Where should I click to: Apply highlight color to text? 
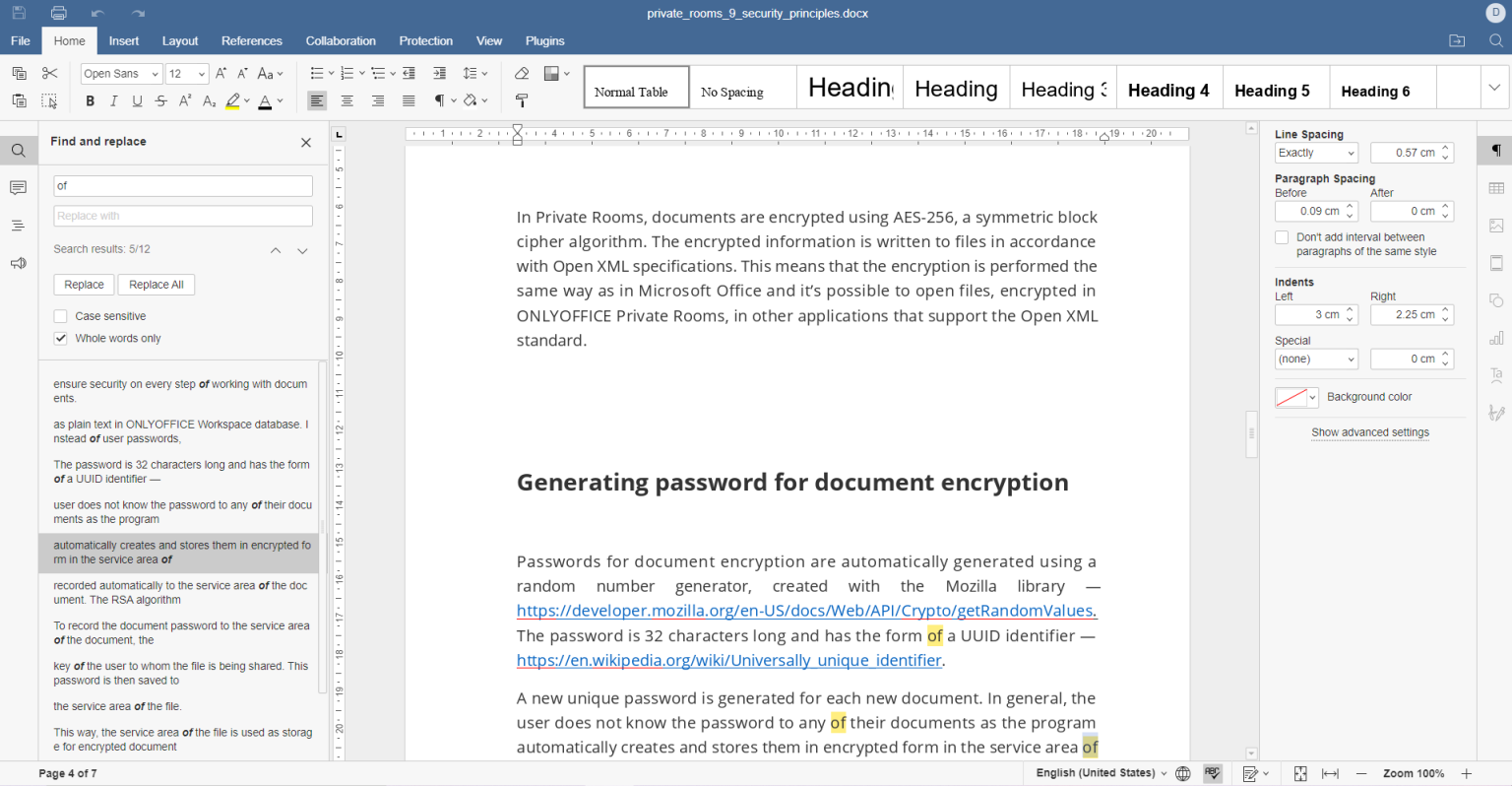pyautogui.click(x=234, y=100)
